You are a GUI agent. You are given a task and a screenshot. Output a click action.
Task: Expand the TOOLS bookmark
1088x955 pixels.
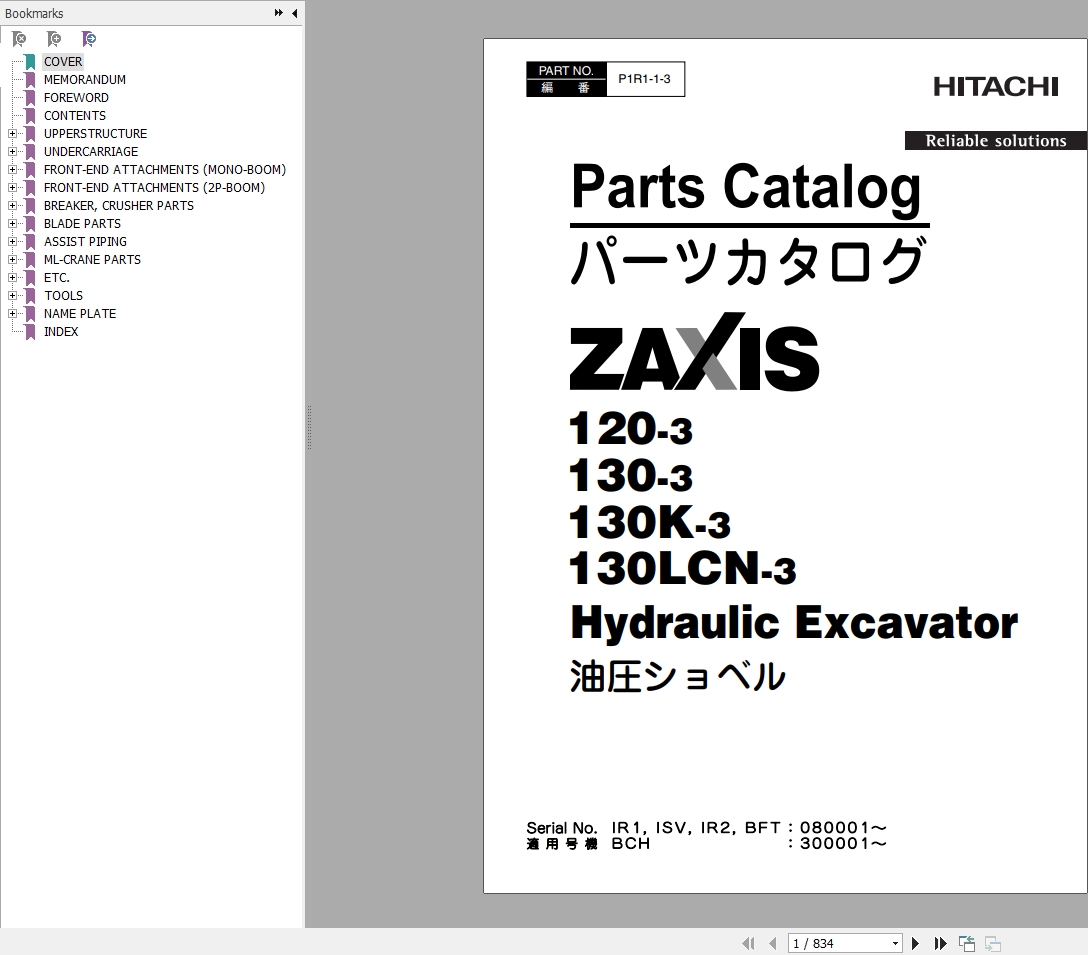(12, 296)
